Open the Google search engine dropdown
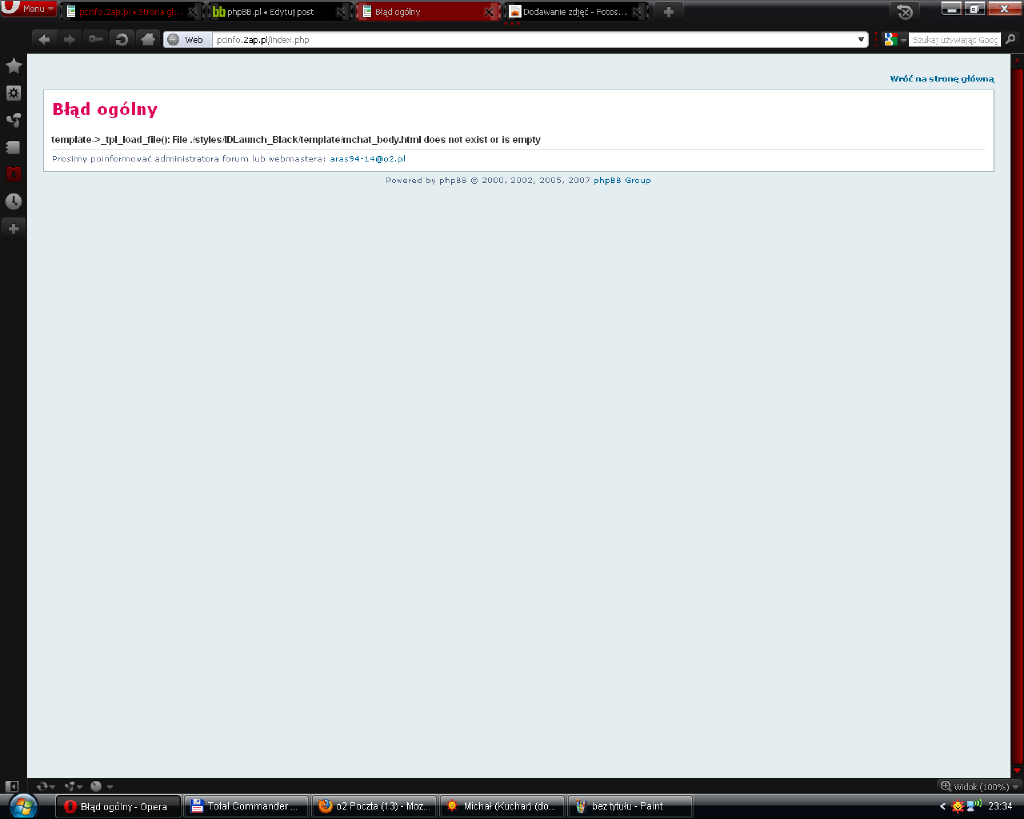The height and width of the screenshot is (819, 1024). pyautogui.click(x=894, y=40)
